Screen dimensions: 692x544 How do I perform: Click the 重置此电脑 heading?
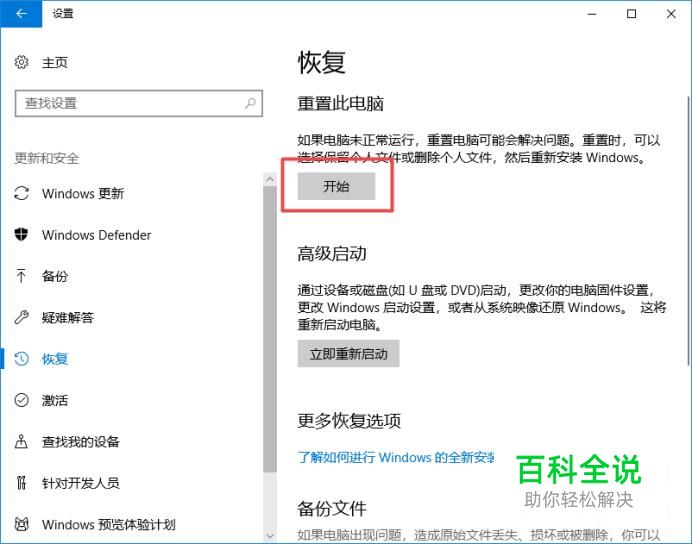click(340, 103)
